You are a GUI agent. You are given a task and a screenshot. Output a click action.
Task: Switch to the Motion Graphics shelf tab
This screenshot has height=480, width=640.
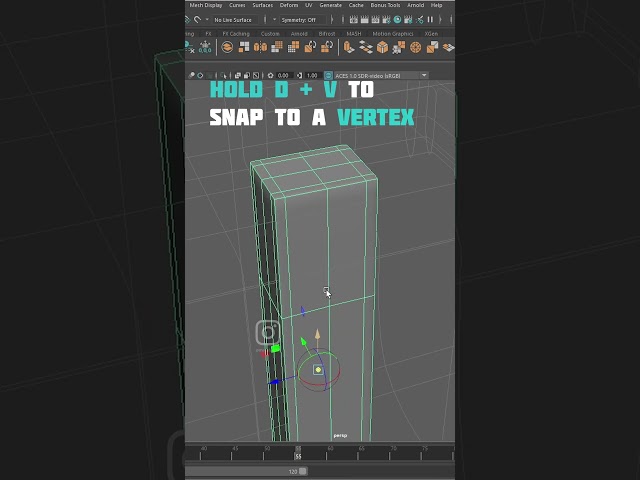click(393, 34)
